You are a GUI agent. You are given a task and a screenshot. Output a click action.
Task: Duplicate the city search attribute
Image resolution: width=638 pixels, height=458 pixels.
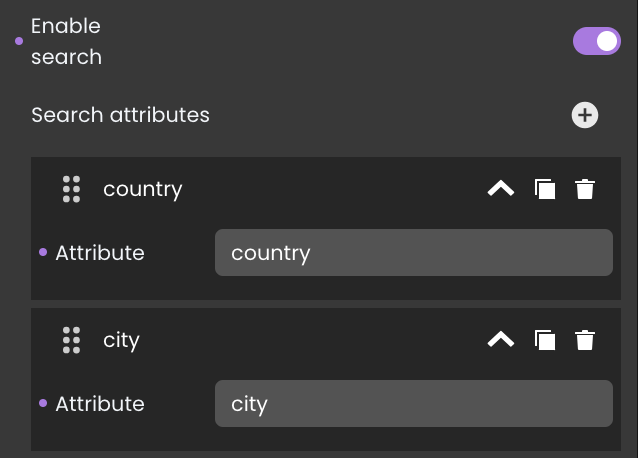pos(545,340)
